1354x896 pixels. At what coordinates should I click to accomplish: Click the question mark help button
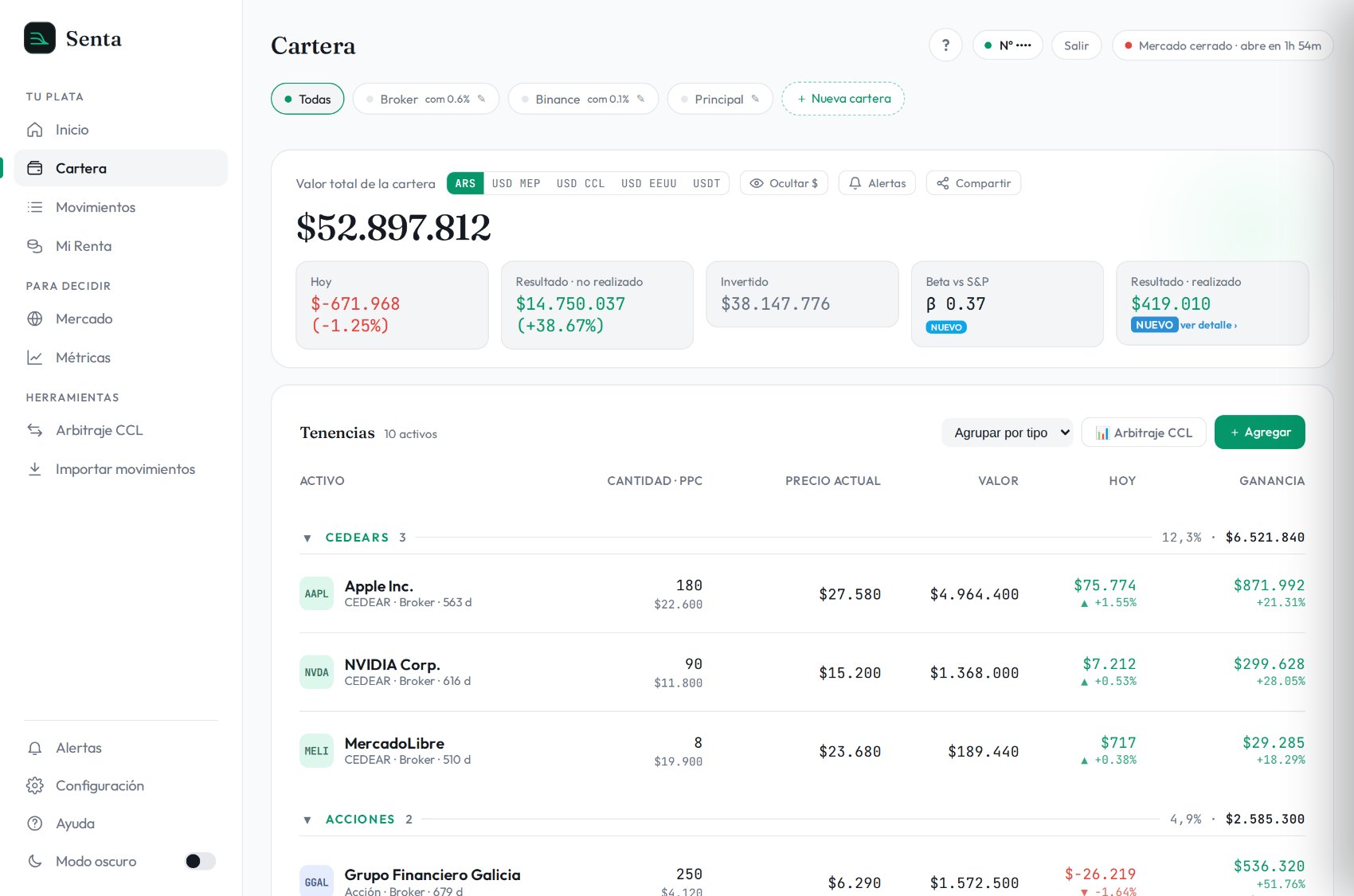pos(945,45)
